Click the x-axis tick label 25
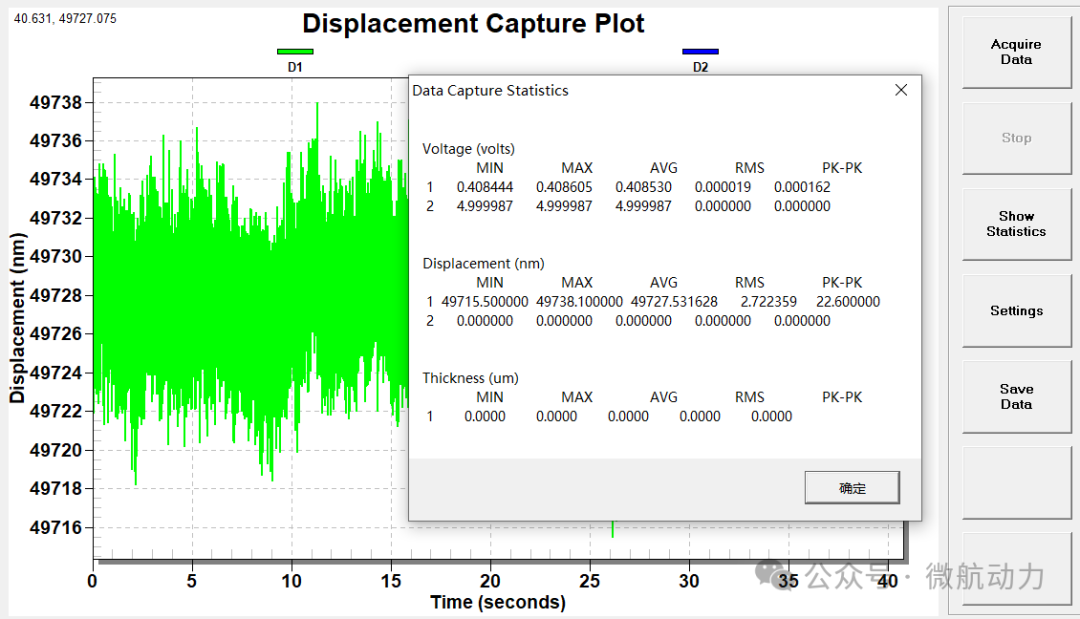Image resolution: width=1080 pixels, height=619 pixels. pos(590,581)
